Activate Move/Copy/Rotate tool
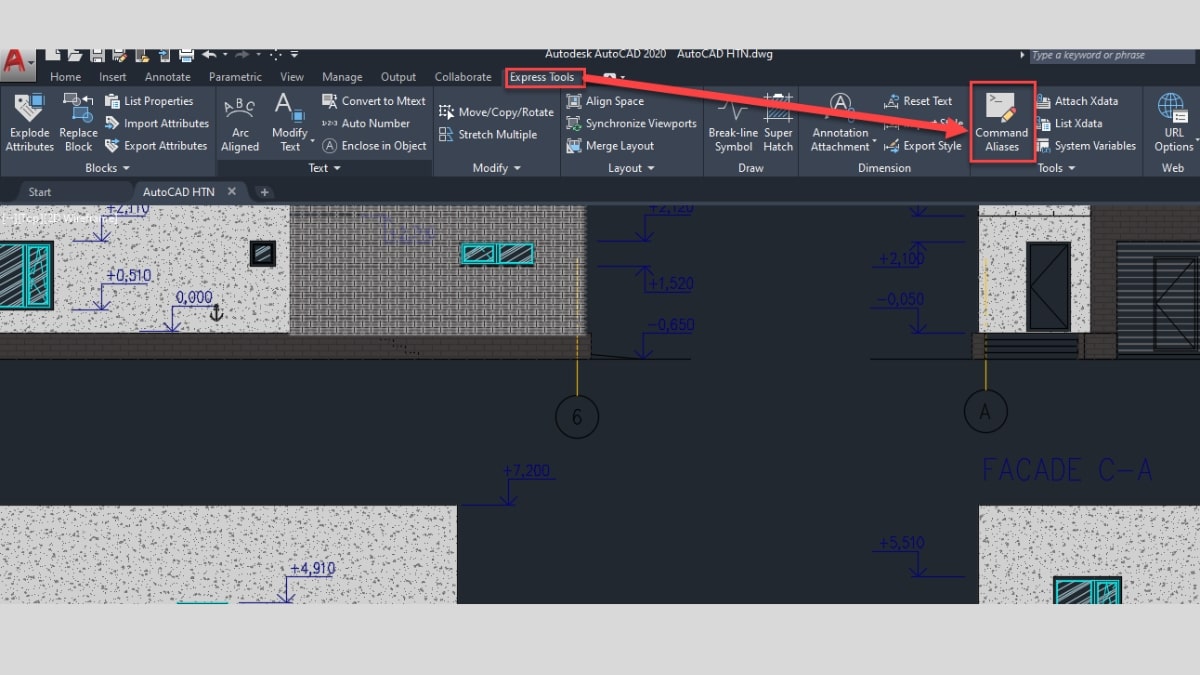Viewport: 1200px width, 675px height. pos(496,112)
